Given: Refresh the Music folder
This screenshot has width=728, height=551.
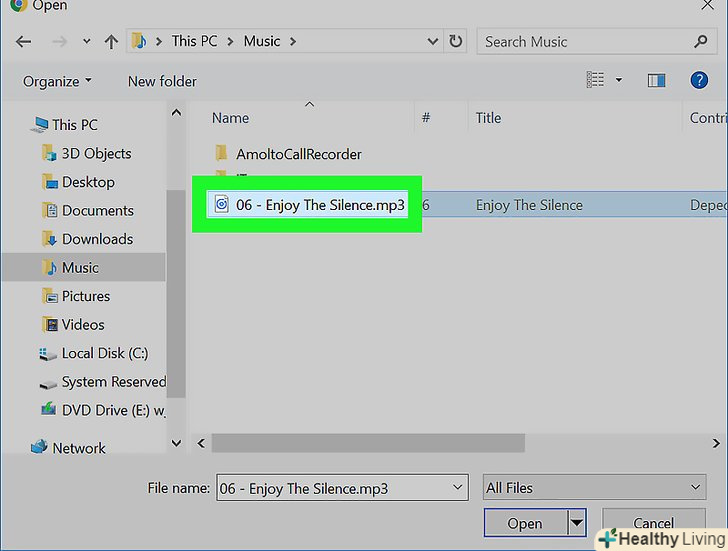Looking at the screenshot, I should (x=455, y=41).
